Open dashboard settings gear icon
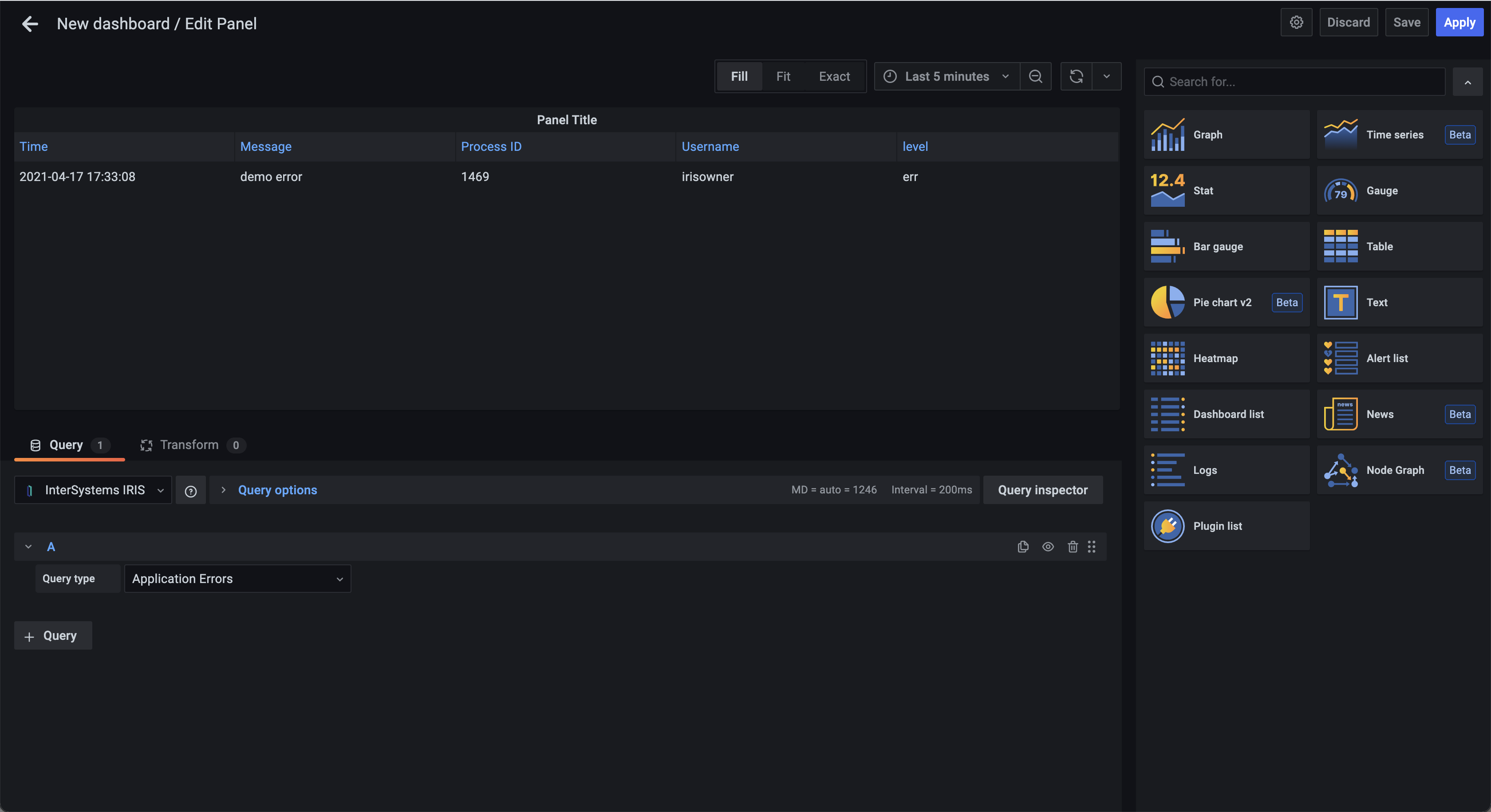 coord(1296,23)
